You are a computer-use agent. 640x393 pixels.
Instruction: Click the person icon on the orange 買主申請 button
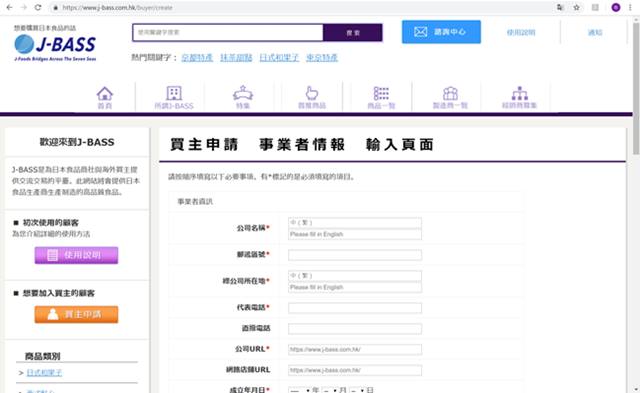[53, 314]
